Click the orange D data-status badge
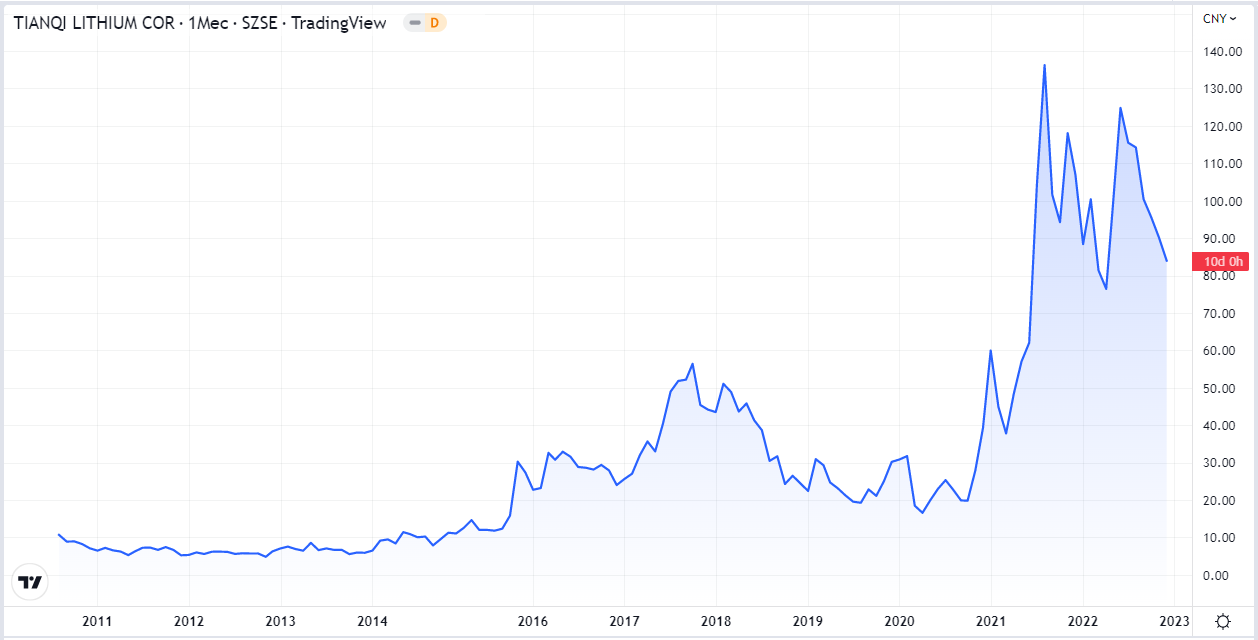The image size is (1258, 640). click(434, 22)
